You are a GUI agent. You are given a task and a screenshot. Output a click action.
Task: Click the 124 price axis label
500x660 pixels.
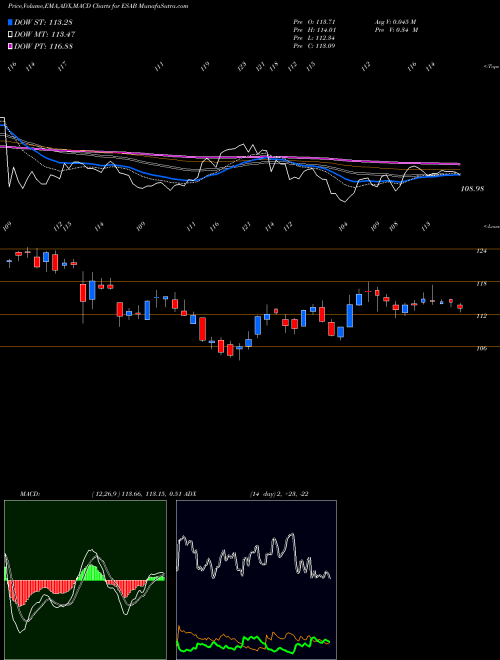coord(481,251)
